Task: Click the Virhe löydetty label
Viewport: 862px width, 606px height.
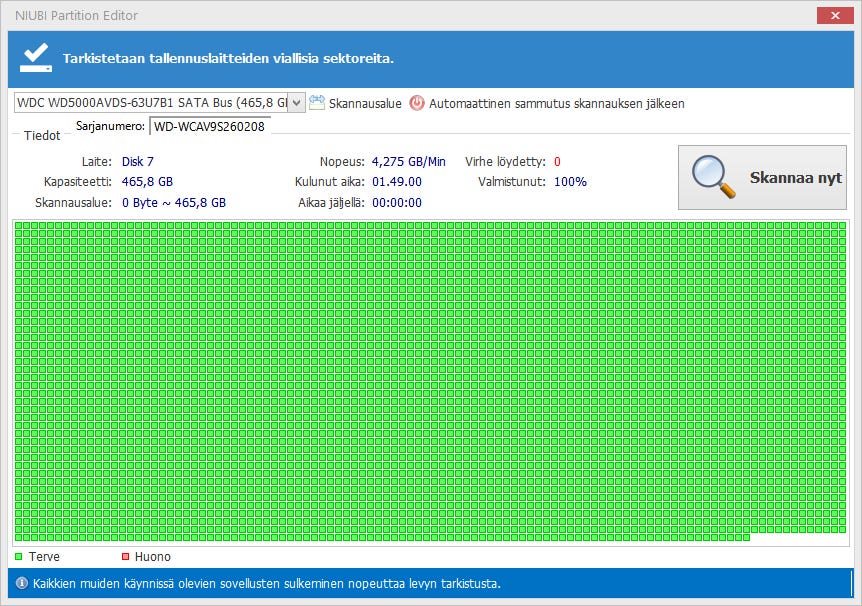Action: 505,162
